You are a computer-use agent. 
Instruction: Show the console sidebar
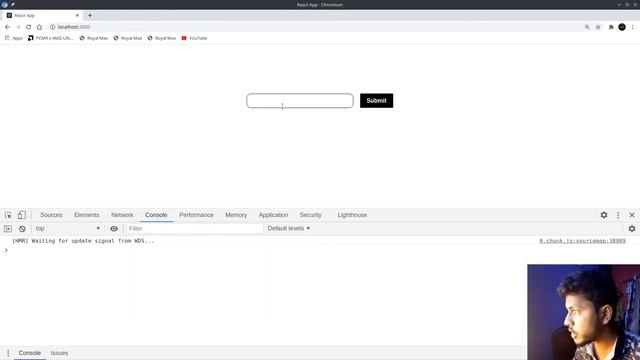8,229
